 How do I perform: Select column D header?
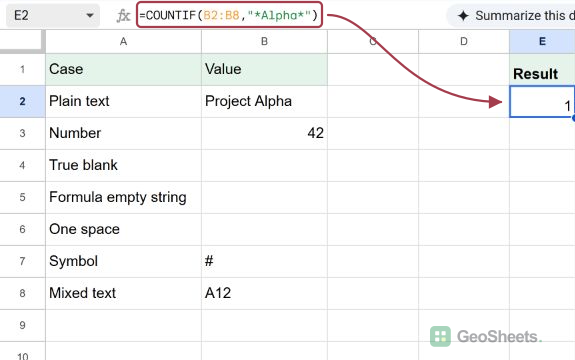[464, 41]
